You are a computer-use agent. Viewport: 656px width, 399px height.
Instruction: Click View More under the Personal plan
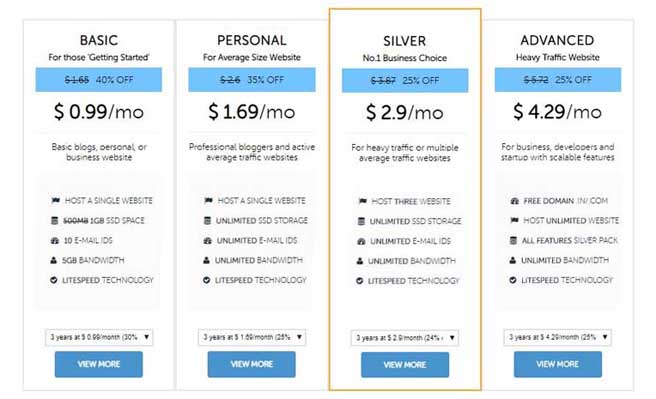point(251,364)
